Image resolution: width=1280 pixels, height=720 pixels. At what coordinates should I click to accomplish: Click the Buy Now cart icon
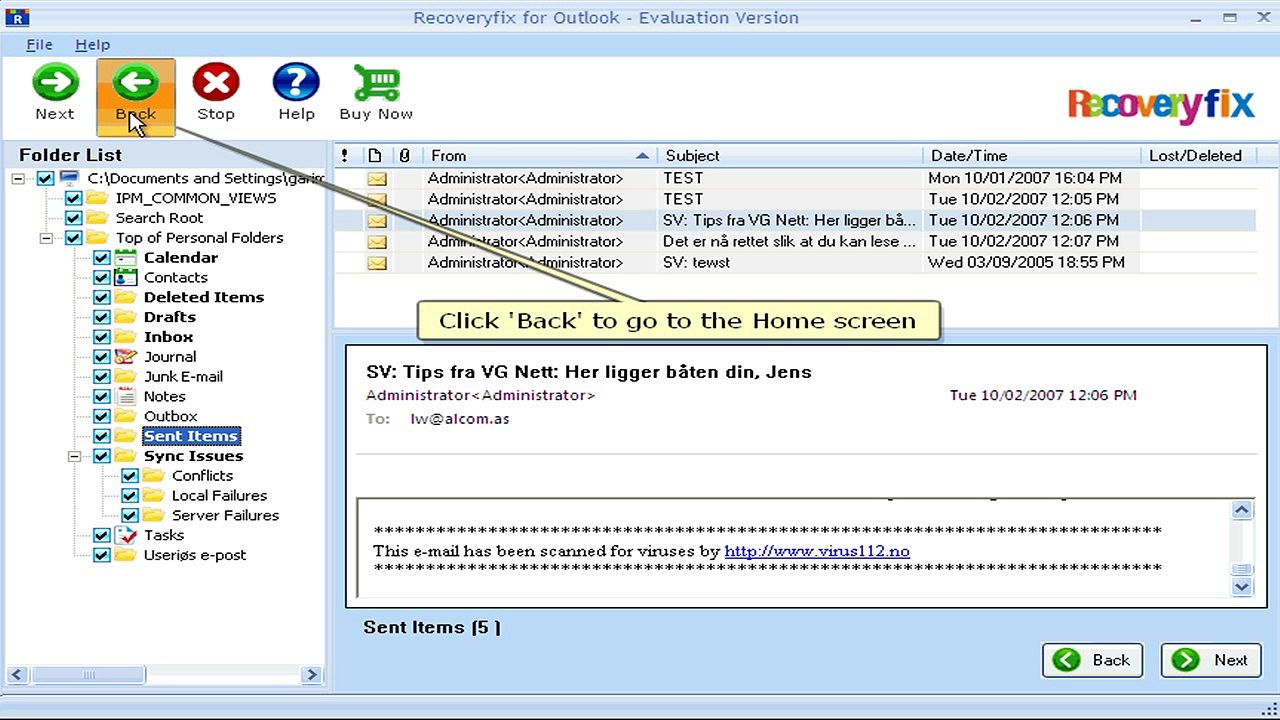pyautogui.click(x=376, y=83)
